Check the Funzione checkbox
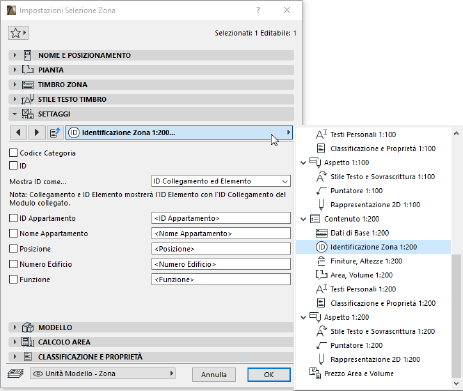463x391 pixels. click(13, 279)
